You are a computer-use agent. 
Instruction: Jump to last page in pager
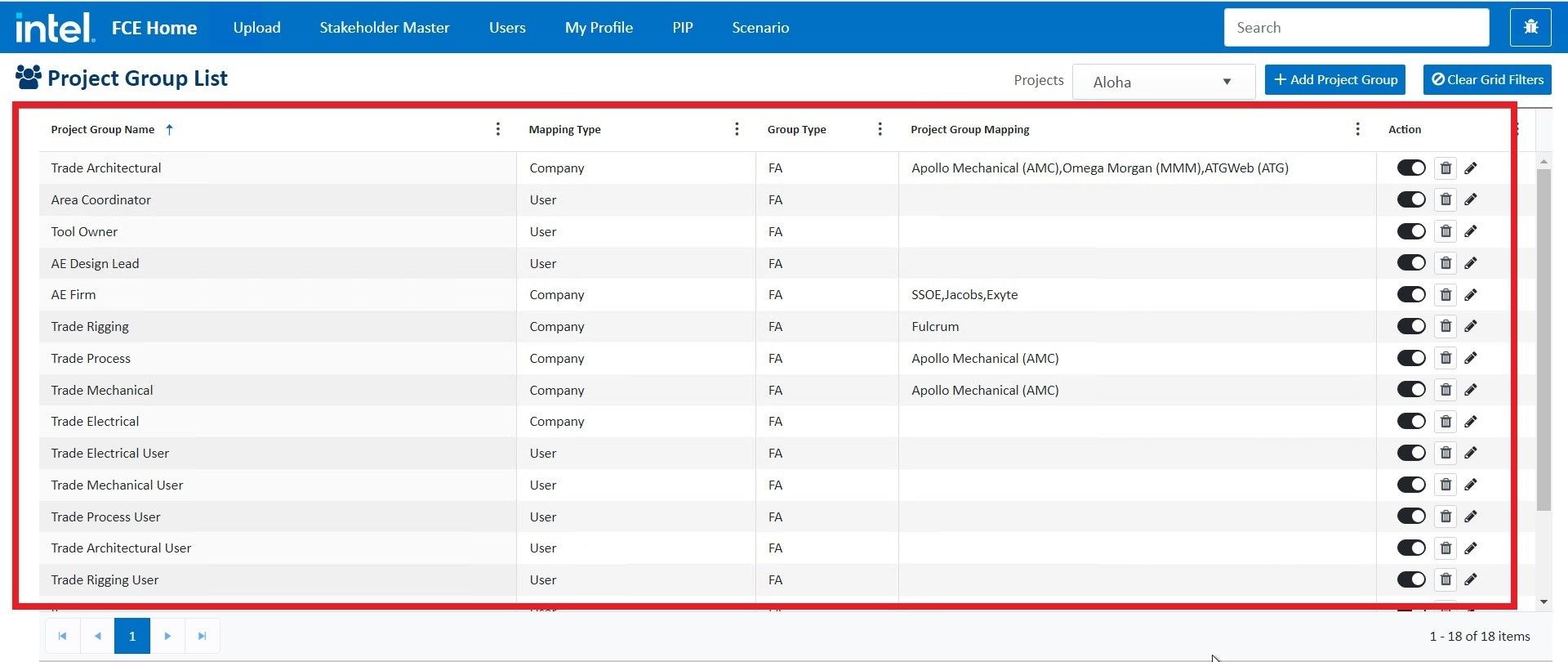[203, 636]
